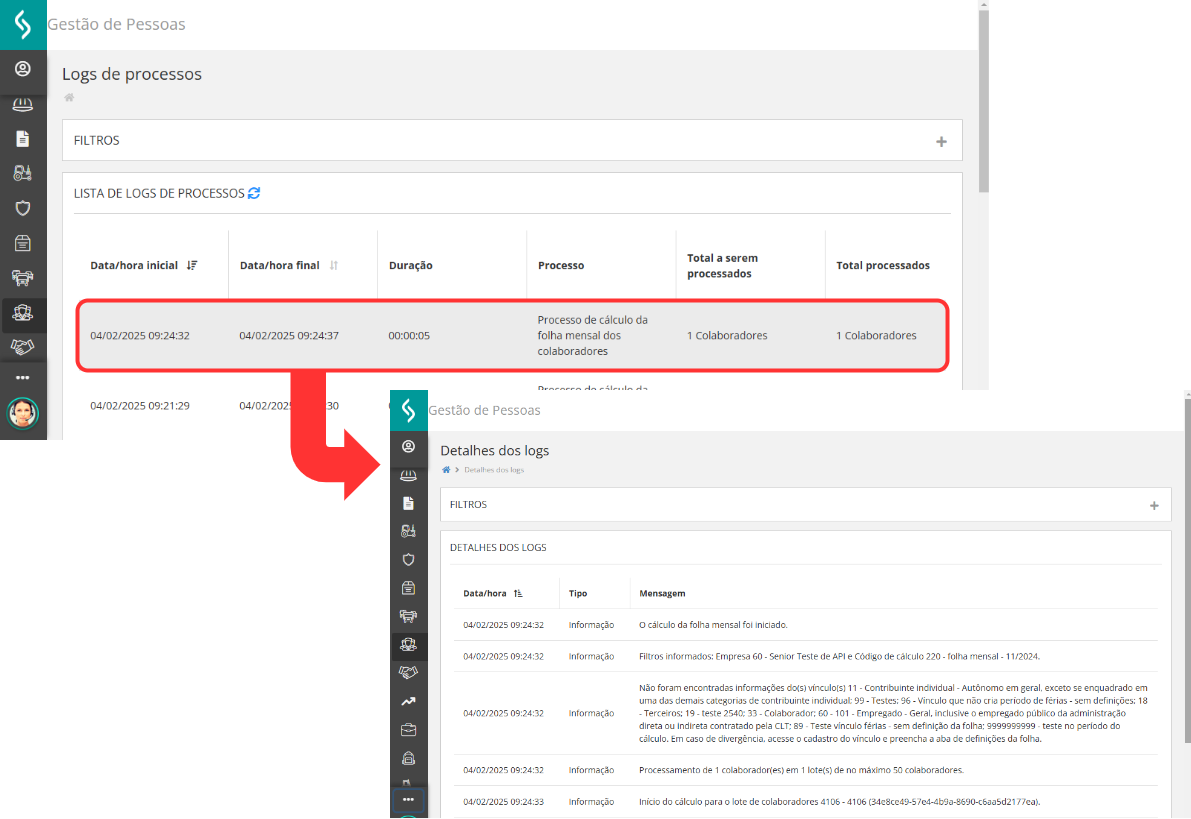Click briefcase icon in Detalhes dos logs sidebar
The image size is (1191, 819).
pos(409,730)
